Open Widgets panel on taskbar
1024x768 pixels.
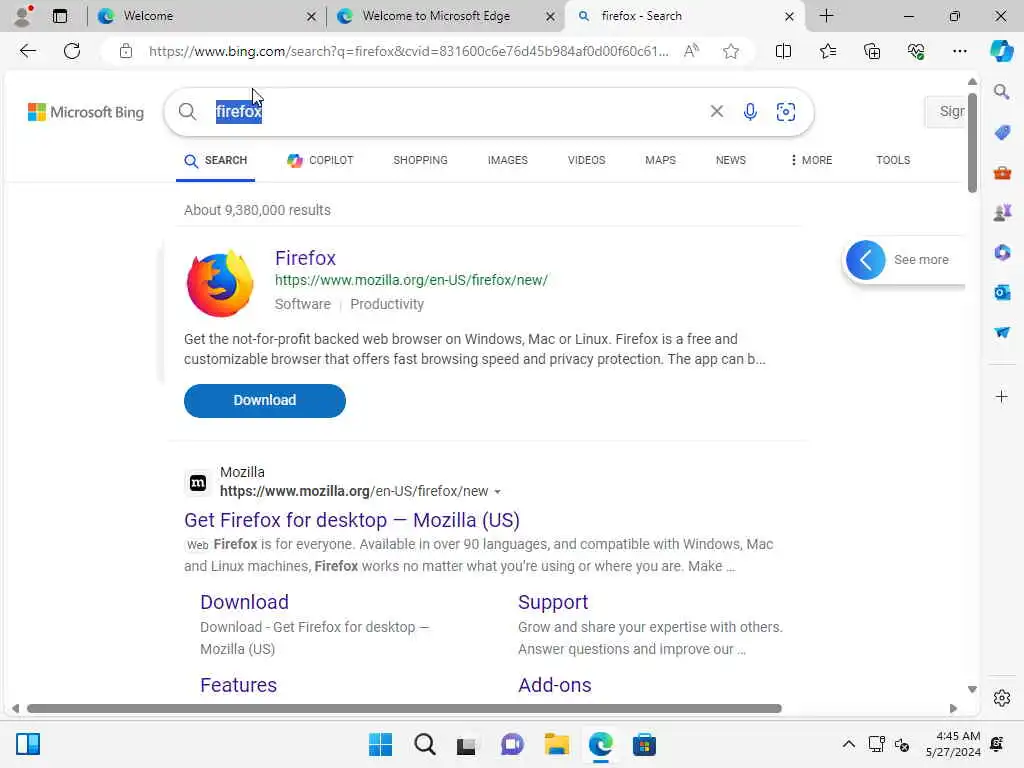pyautogui.click(x=28, y=744)
